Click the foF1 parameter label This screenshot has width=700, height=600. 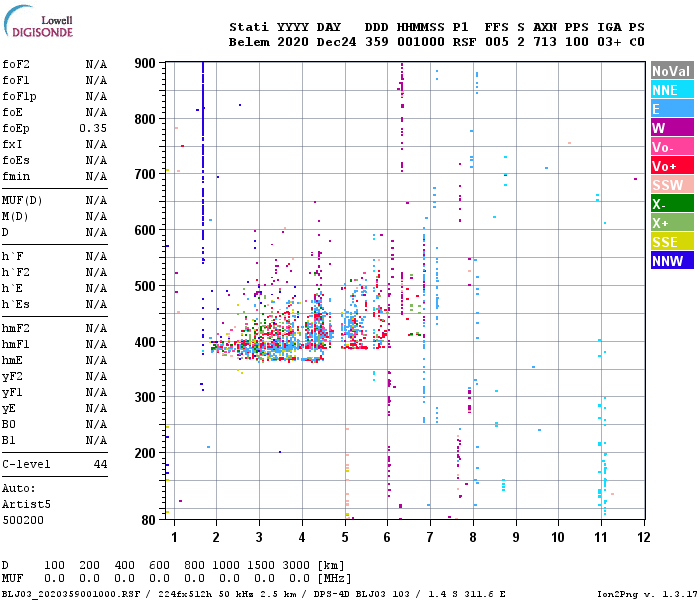[16, 80]
